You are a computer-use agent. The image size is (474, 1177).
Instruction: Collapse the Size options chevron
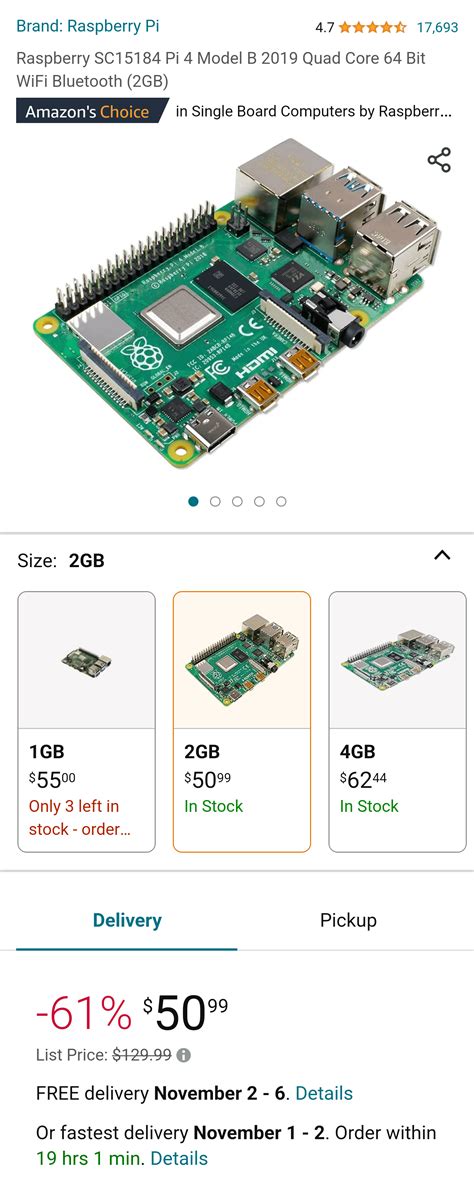(442, 555)
